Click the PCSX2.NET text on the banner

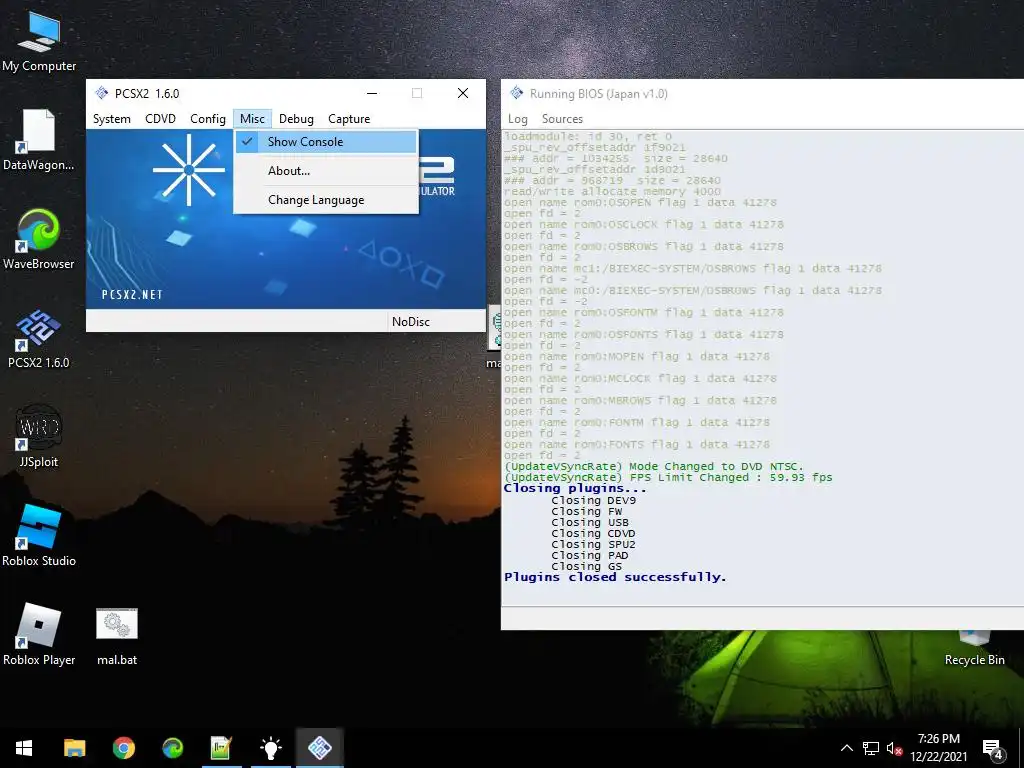click(132, 295)
